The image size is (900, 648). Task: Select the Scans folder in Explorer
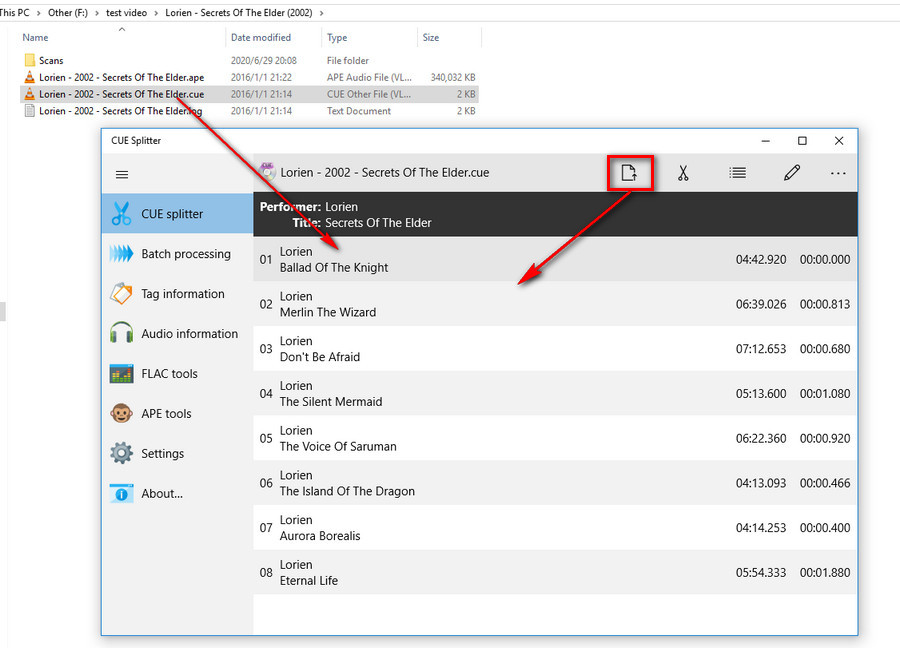51,61
